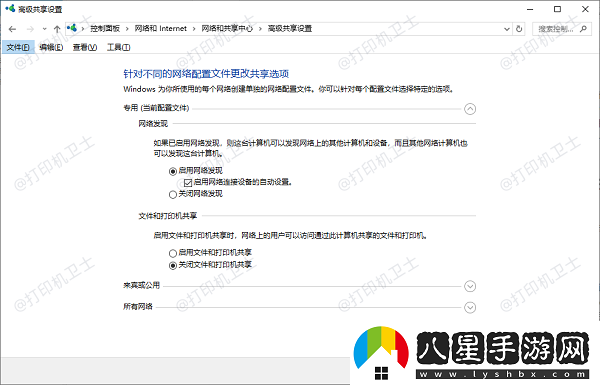
Task: Collapse the 专用 (当前配置文件) section
Action: pos(470,109)
